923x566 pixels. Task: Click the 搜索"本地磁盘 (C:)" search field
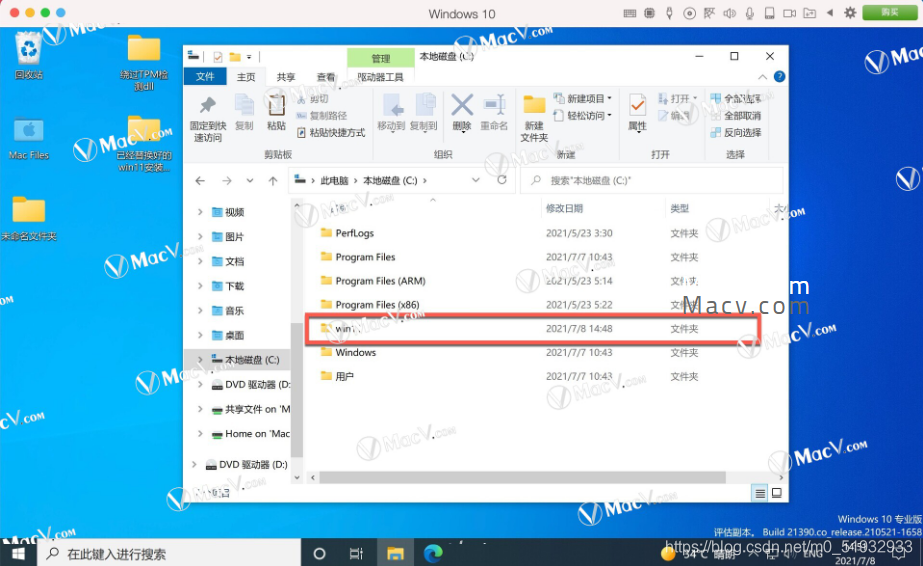(x=652, y=181)
